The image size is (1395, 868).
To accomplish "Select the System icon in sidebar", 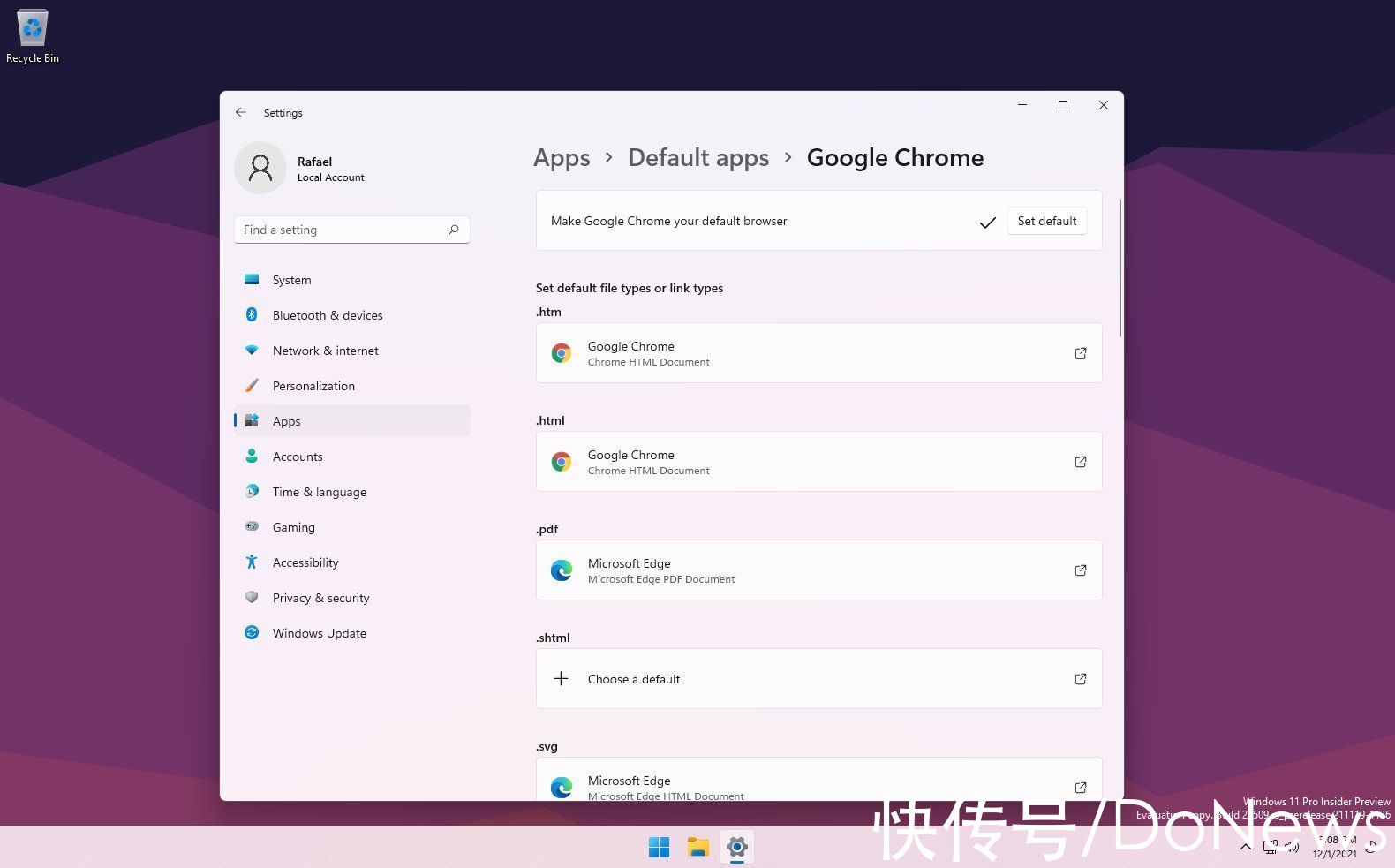I will tap(252, 280).
